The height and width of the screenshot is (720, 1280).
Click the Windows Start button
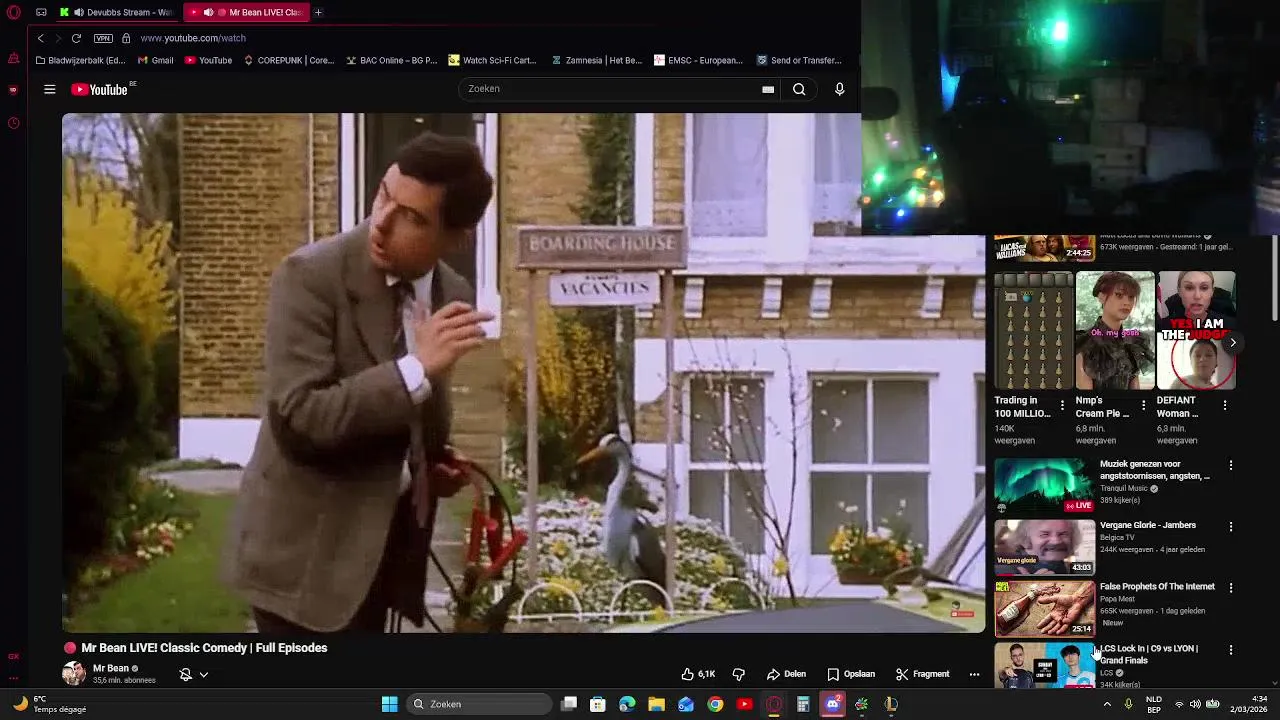click(389, 704)
